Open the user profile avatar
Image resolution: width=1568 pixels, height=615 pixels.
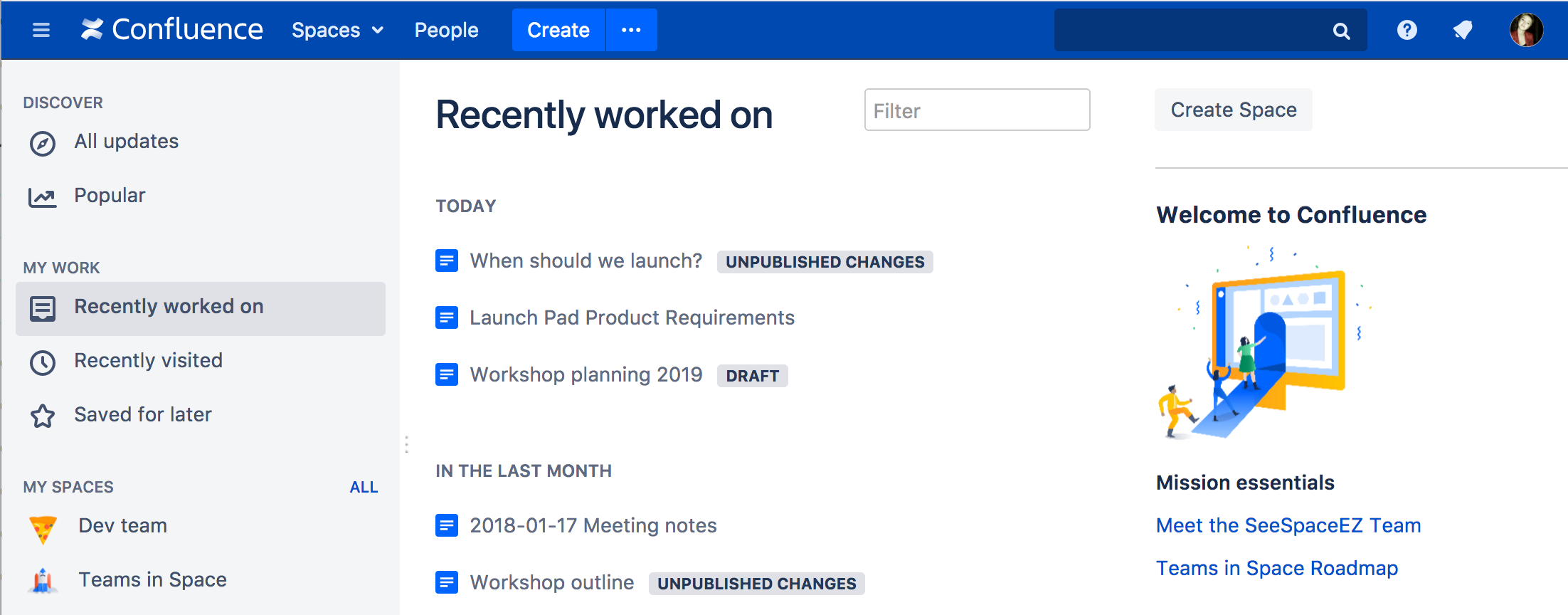pyautogui.click(x=1526, y=30)
